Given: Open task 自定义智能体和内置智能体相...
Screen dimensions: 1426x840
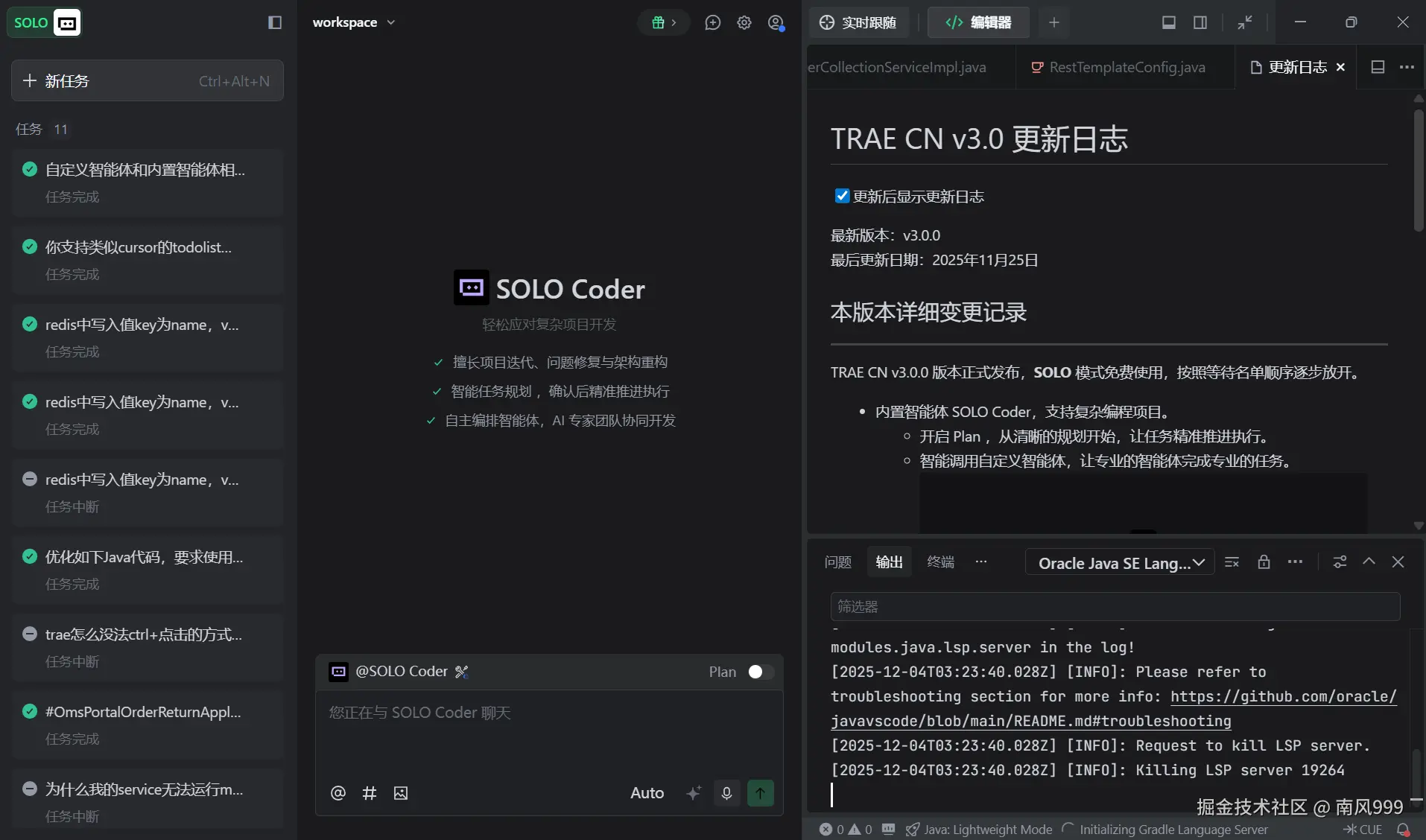Looking at the screenshot, I should click(x=148, y=182).
